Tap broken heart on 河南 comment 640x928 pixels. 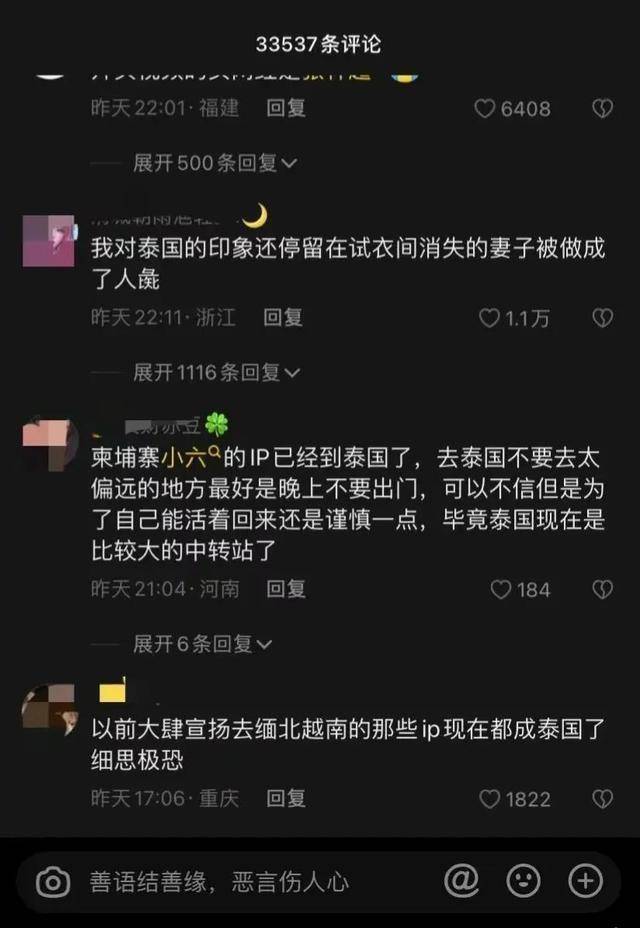coord(603,589)
